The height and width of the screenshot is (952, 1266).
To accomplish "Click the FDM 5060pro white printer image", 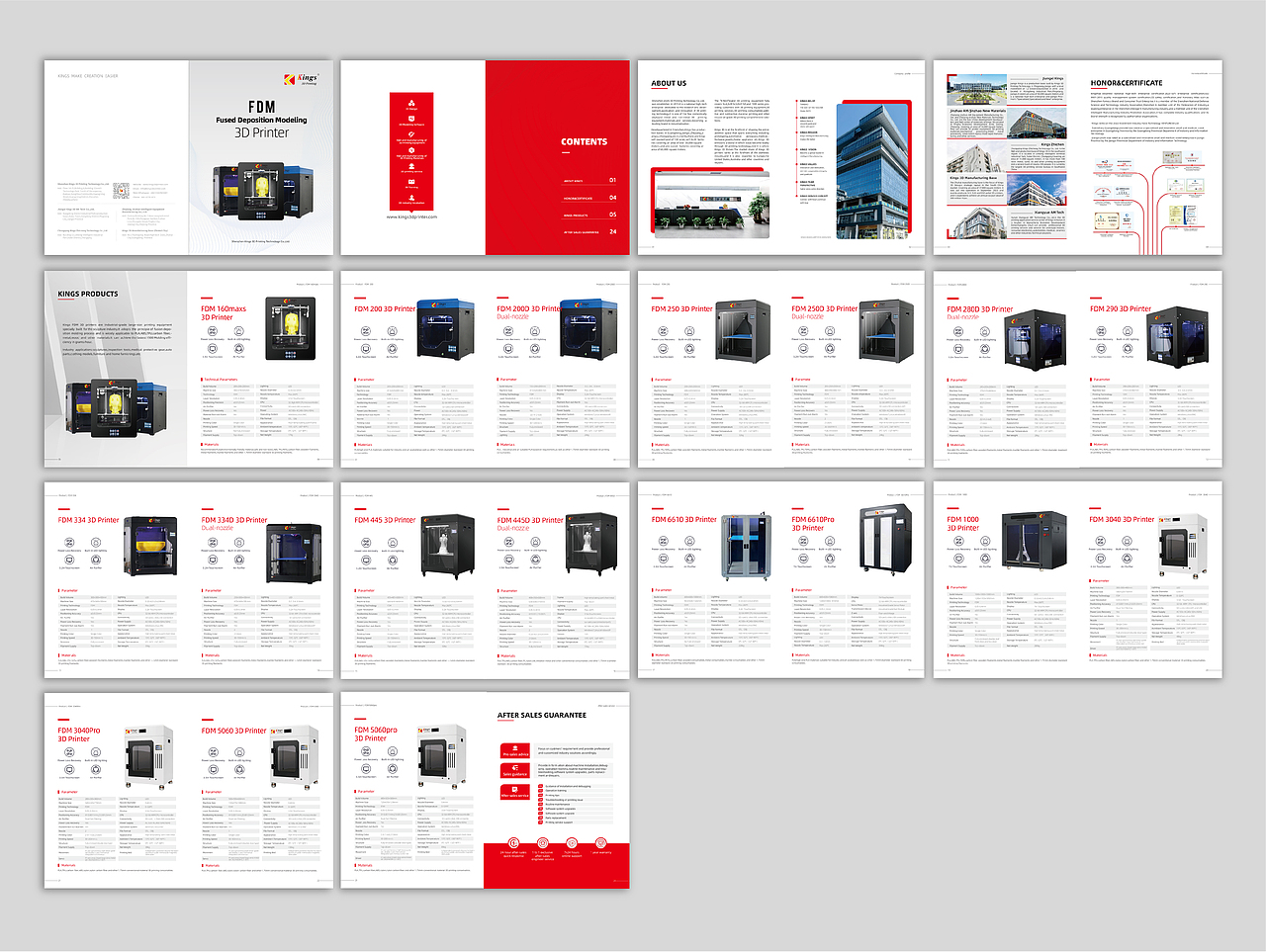I will [440, 754].
